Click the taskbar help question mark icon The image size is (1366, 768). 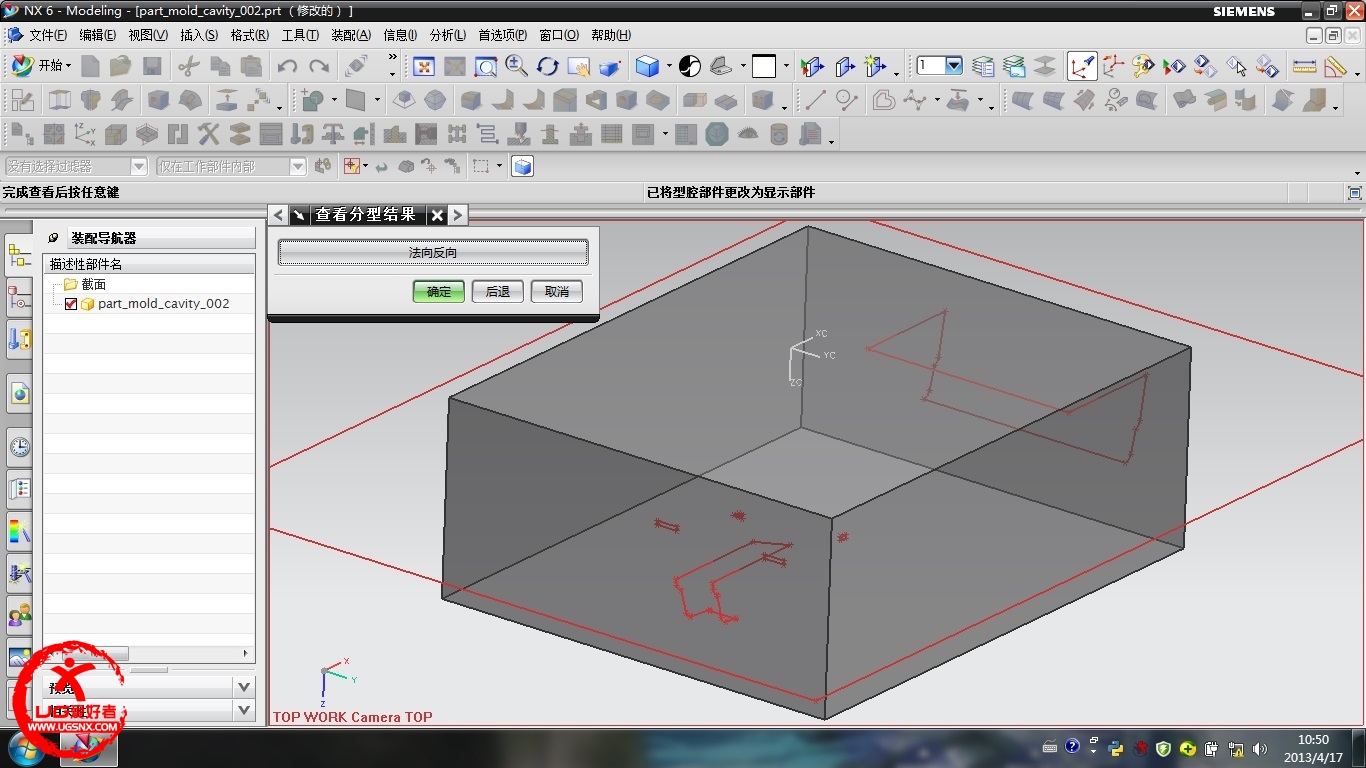[1073, 747]
